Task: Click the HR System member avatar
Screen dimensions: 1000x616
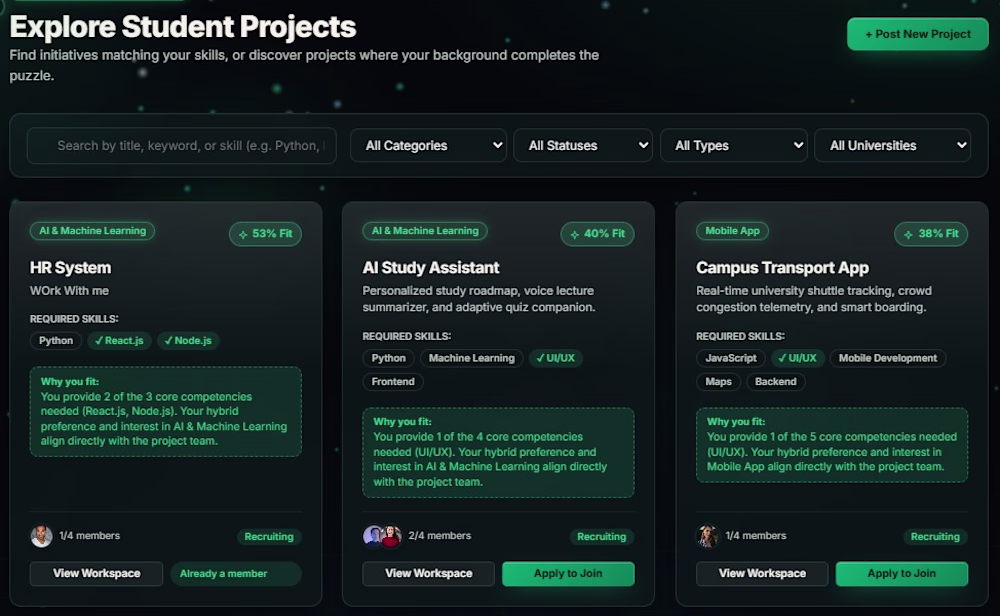Action: 41,536
